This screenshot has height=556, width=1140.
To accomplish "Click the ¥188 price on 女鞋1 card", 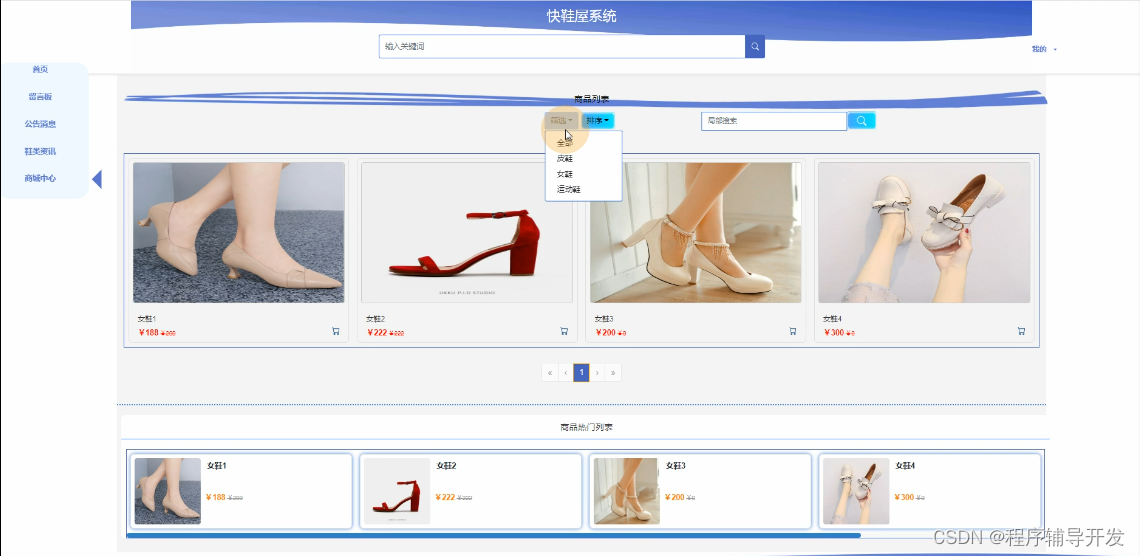I will point(148,333).
